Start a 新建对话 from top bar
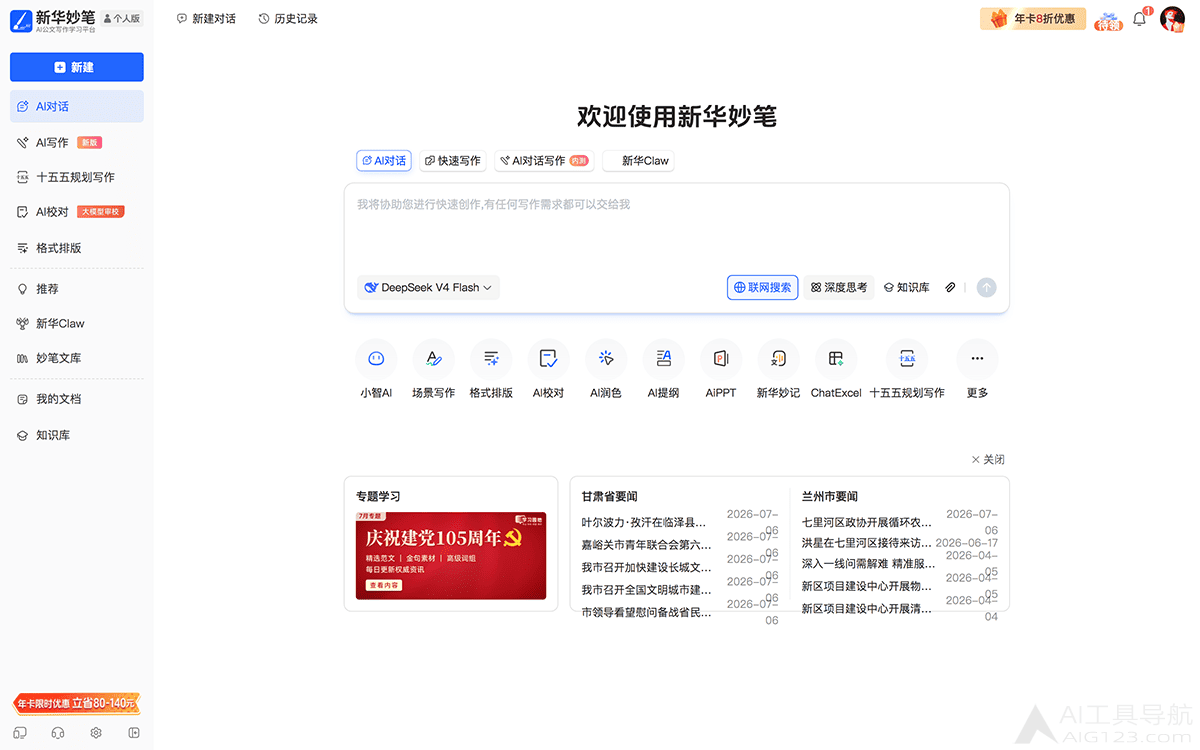 206,19
